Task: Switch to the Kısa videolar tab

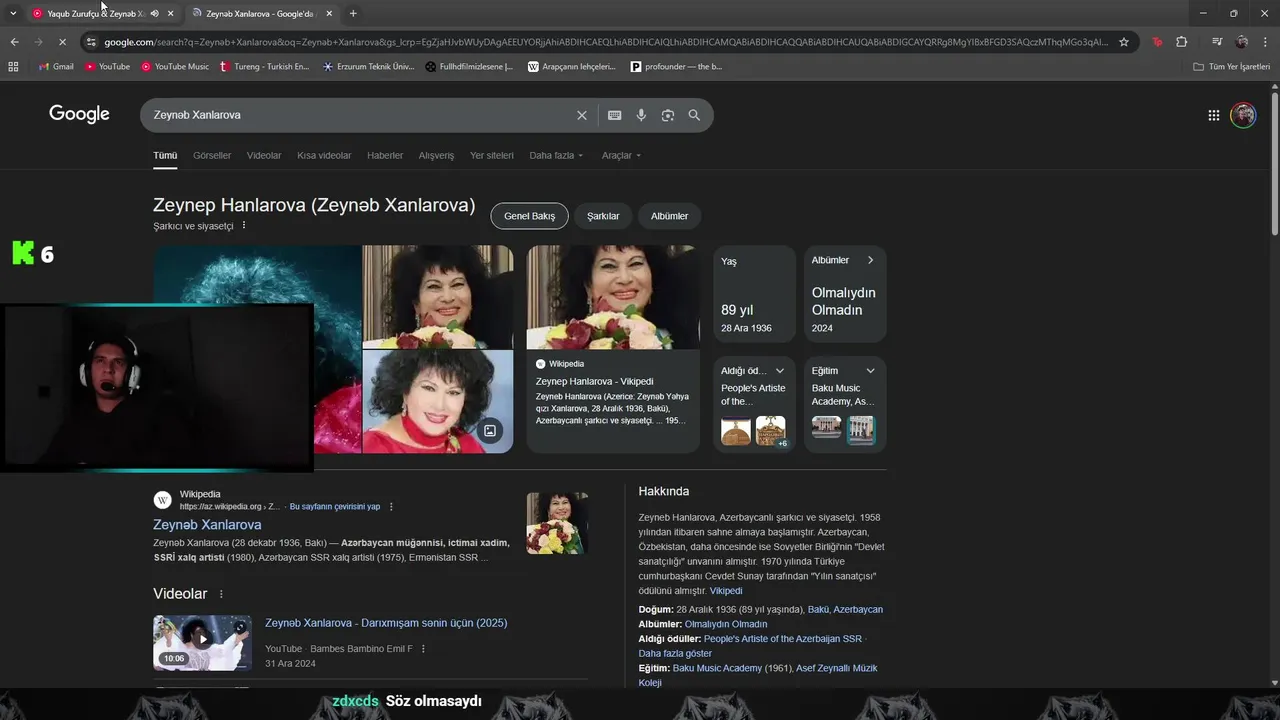Action: (x=324, y=155)
